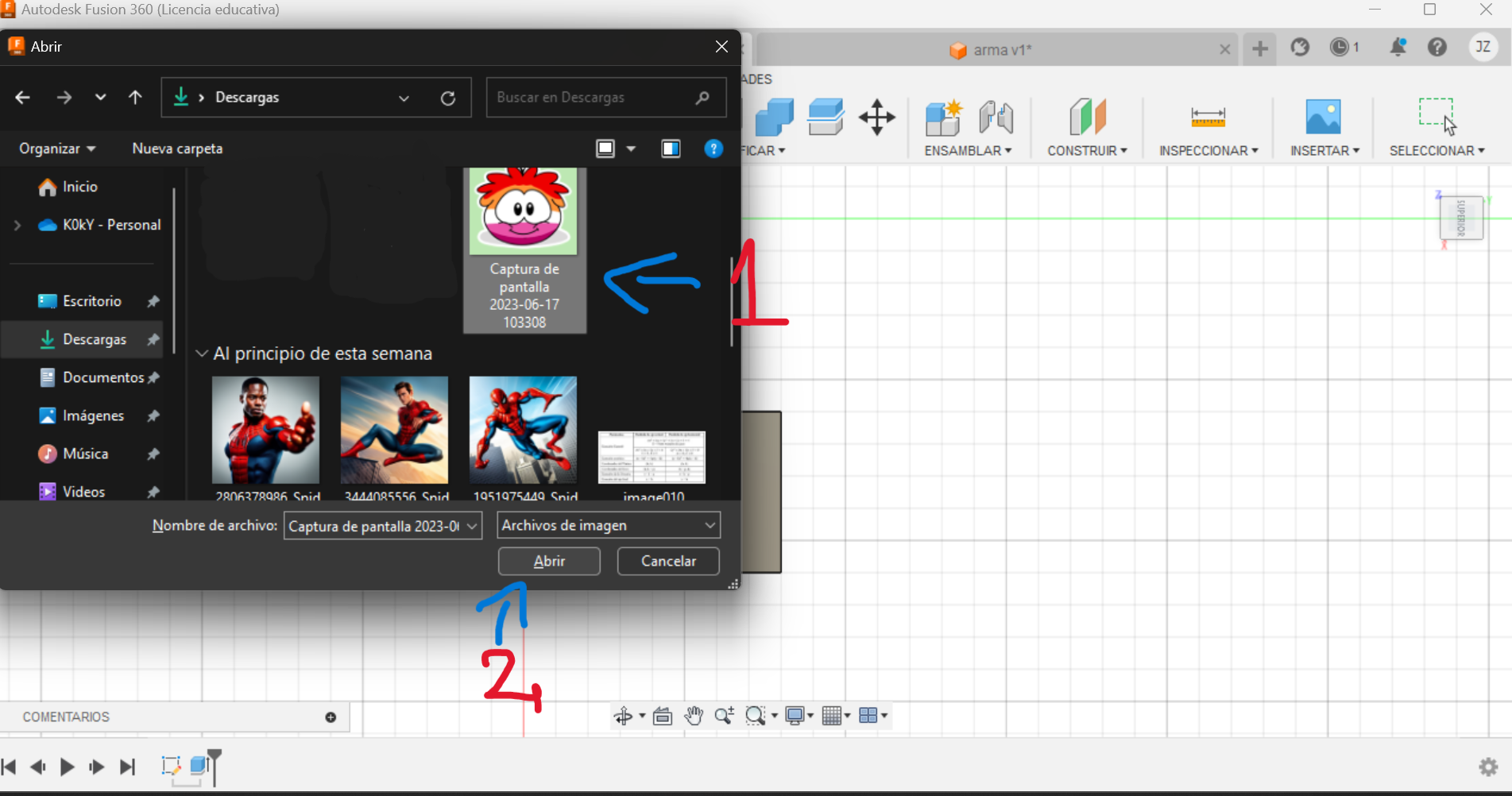Open the SELECCIONAR menu

(1437, 151)
